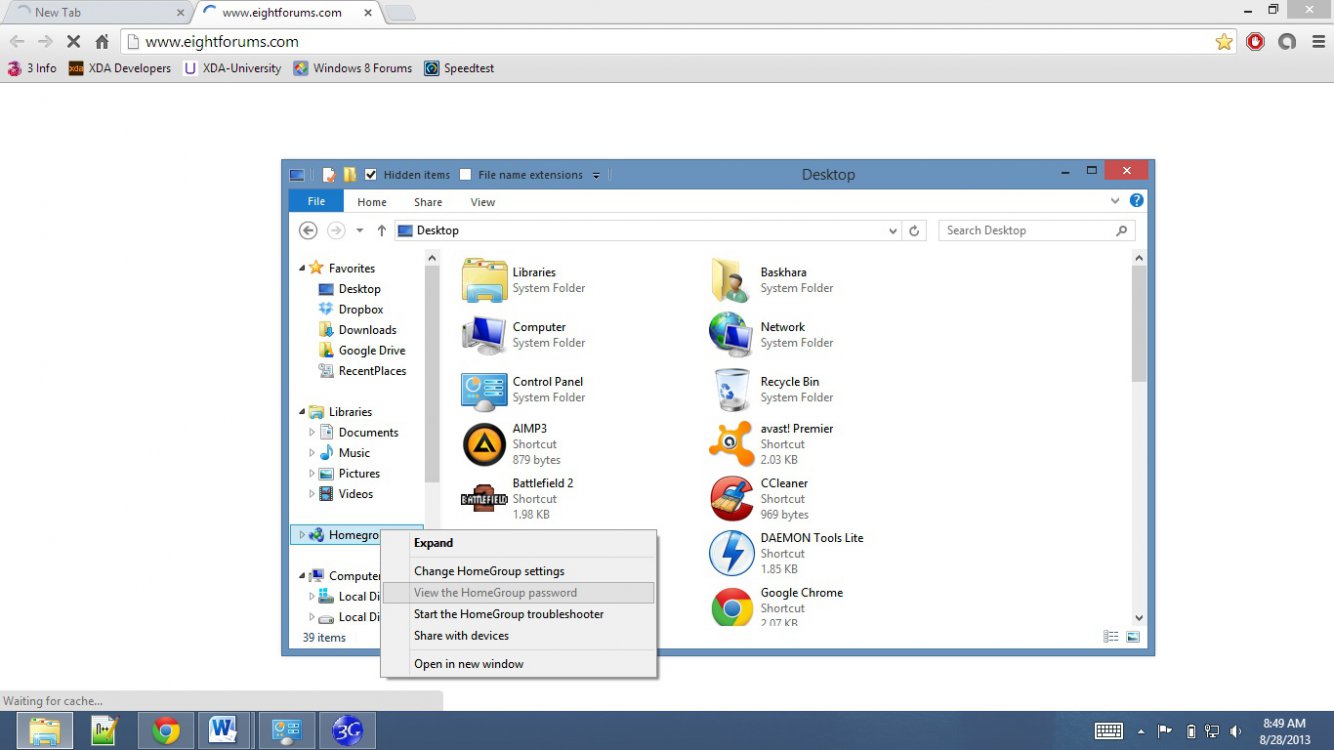This screenshot has width=1334, height=750.
Task: Click the volume icon in system tray
Action: pyautogui.click(x=1236, y=731)
